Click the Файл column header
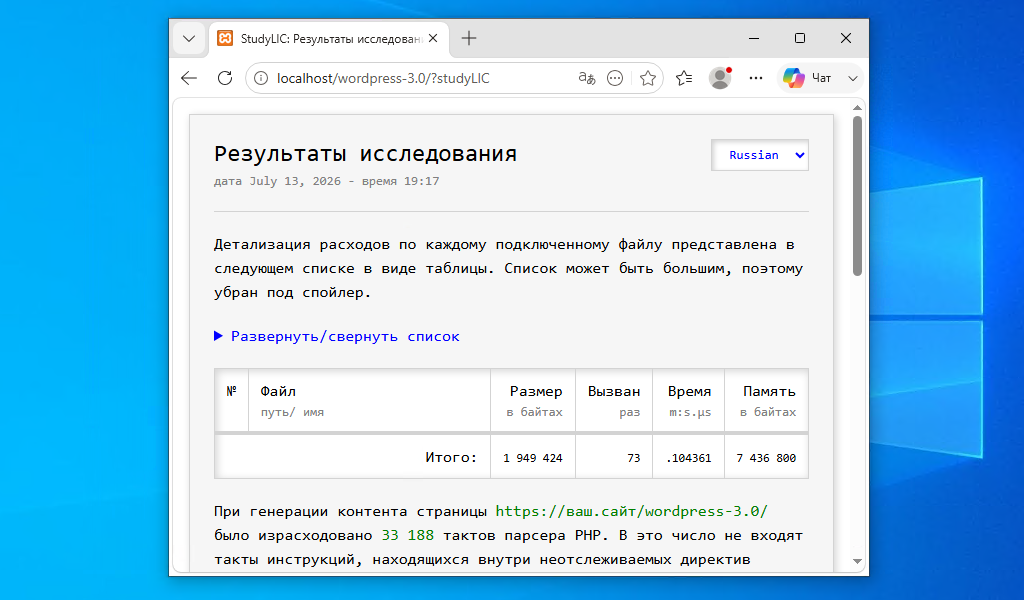This screenshot has height=600, width=1024. [370, 400]
